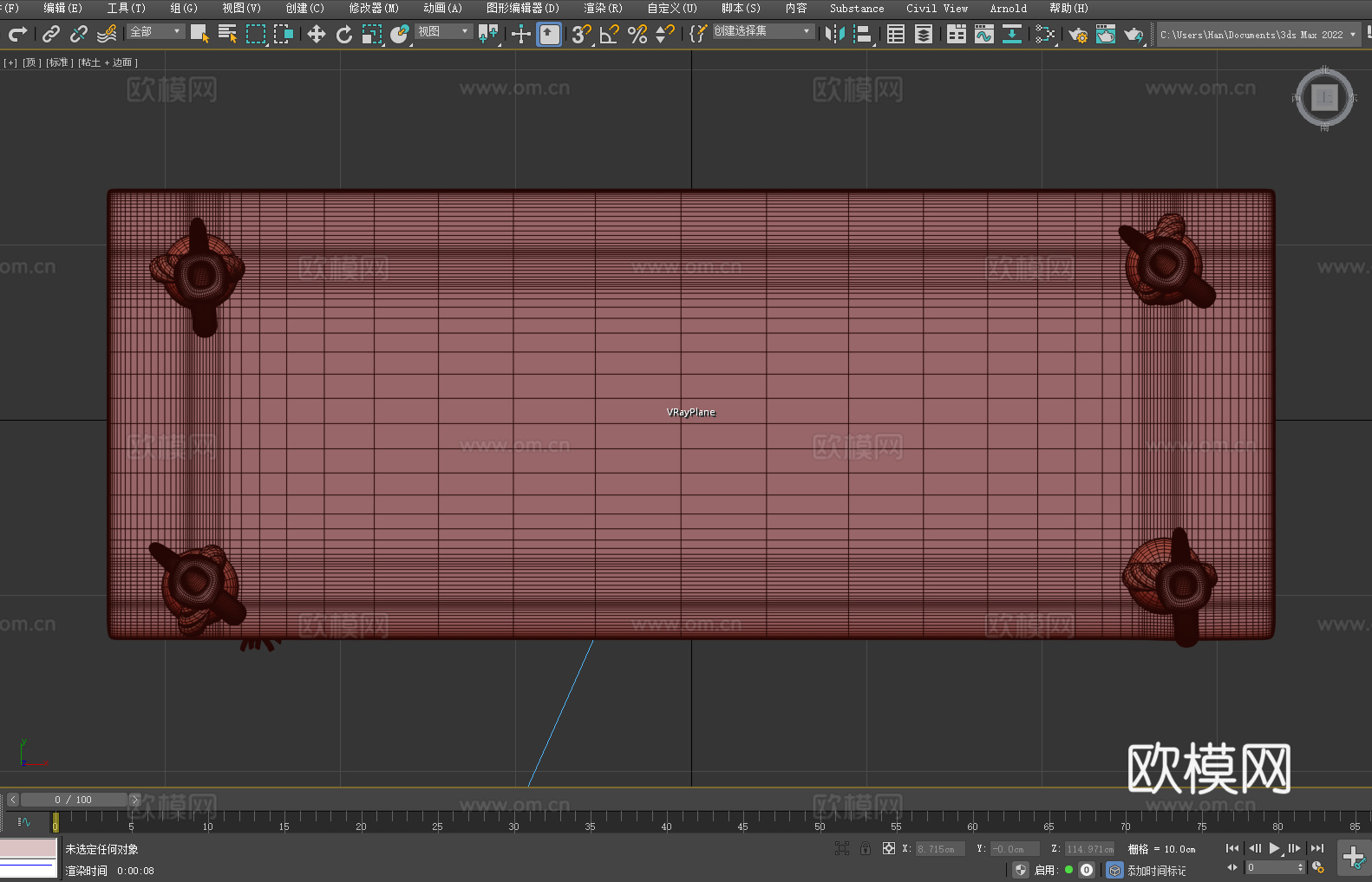Screen dimensions: 1372x882
Task: Click the Redo arrow icon
Action: pyautogui.click(x=17, y=34)
